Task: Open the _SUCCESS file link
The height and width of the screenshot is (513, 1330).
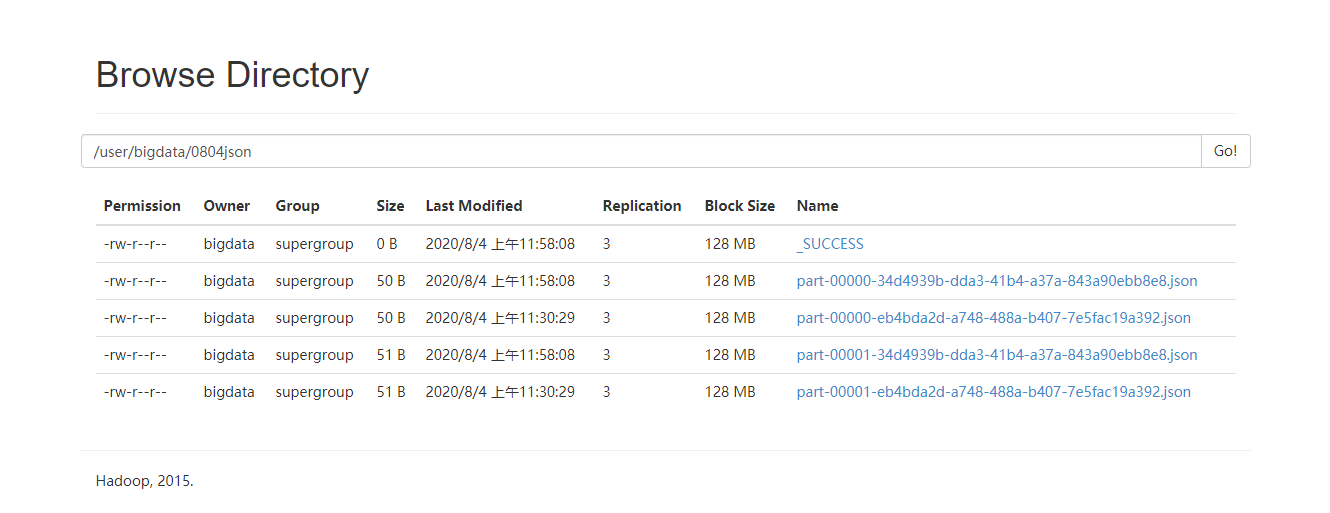Action: [830, 244]
